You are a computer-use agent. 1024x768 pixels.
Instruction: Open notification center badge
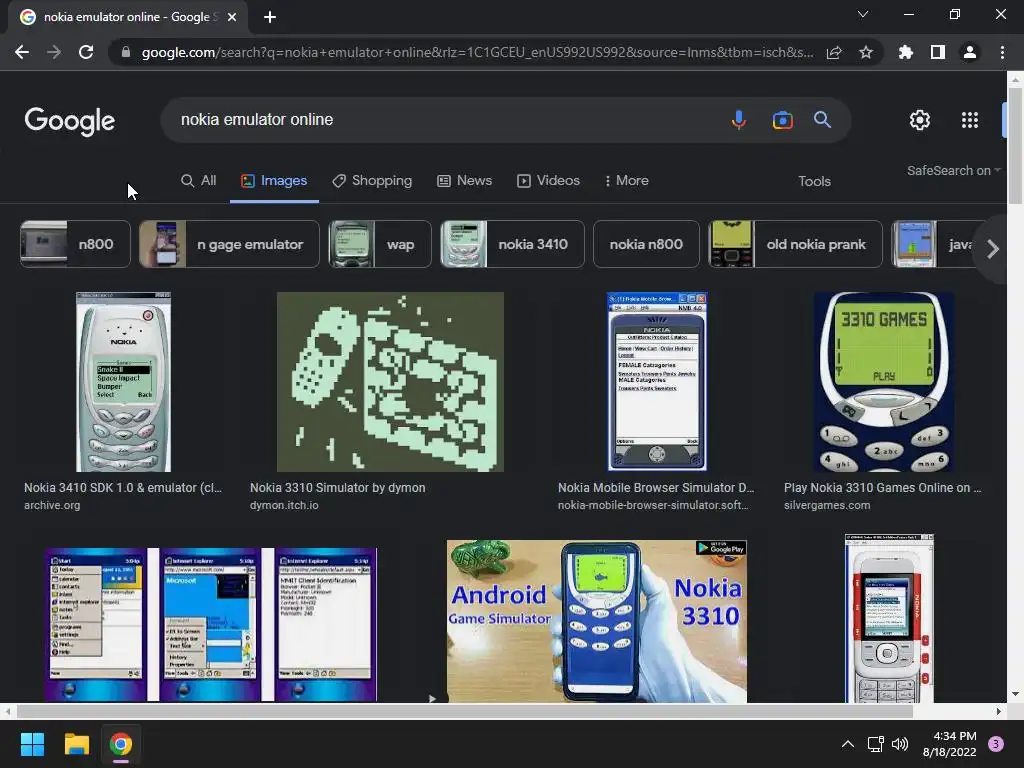click(996, 744)
